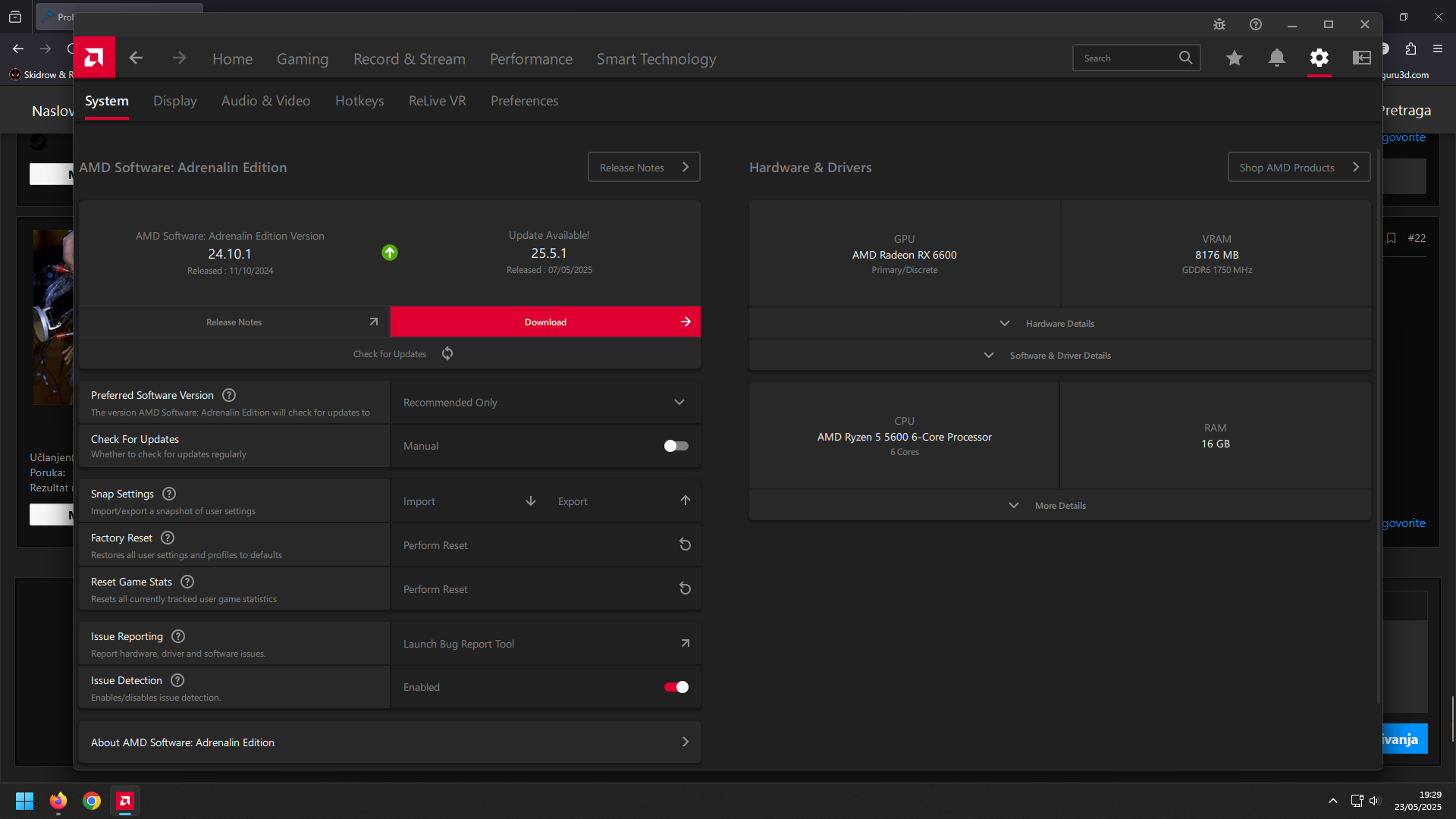This screenshot has height=819, width=1456.
Task: Show help for Preferred Software Version
Action: [229, 395]
